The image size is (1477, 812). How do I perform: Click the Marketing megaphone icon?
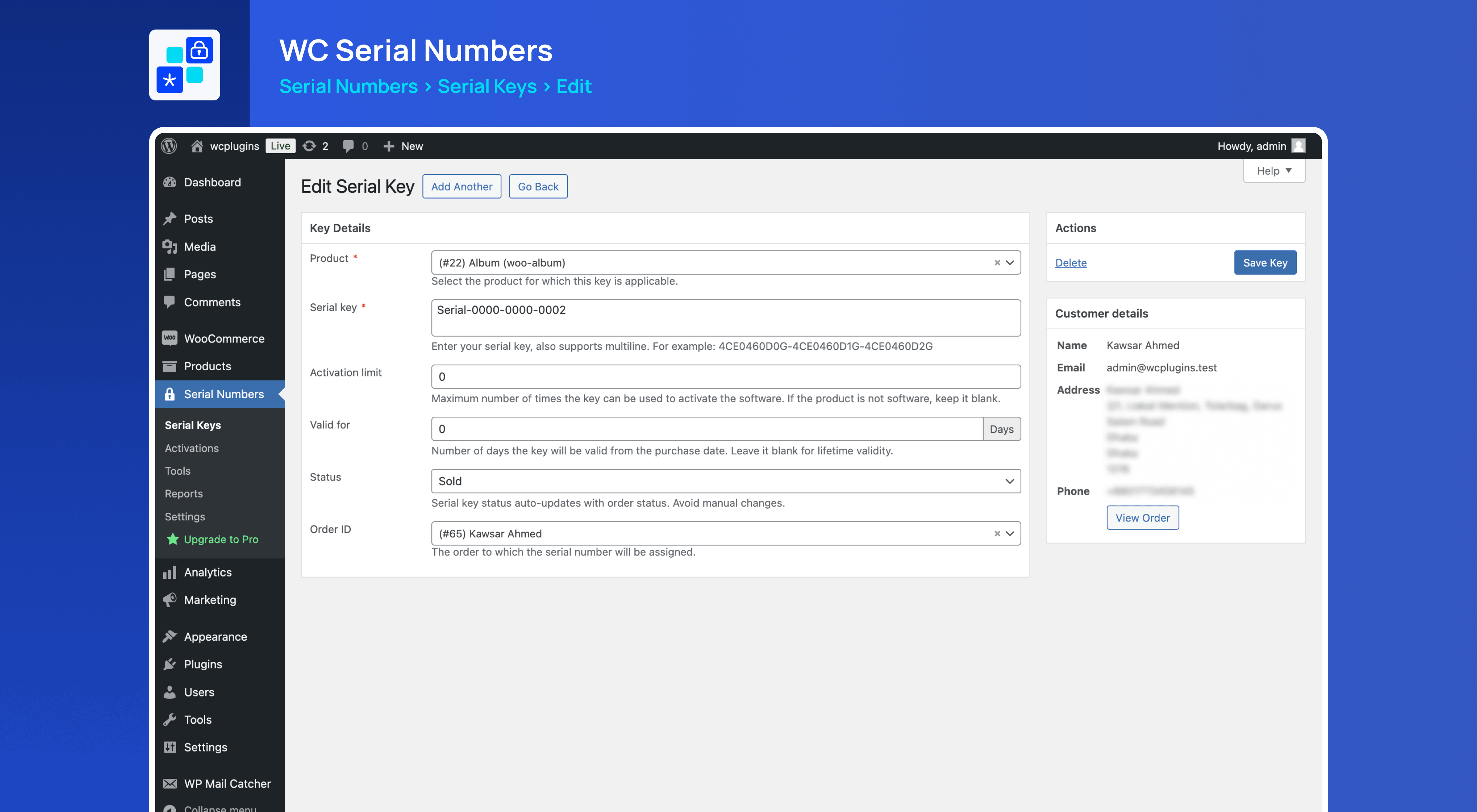[170, 599]
